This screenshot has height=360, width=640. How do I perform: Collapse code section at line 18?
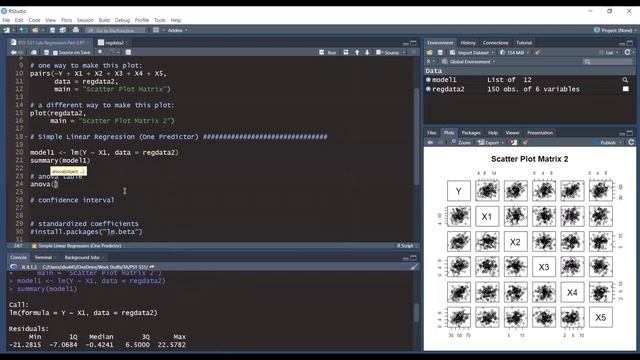[x=27, y=137]
